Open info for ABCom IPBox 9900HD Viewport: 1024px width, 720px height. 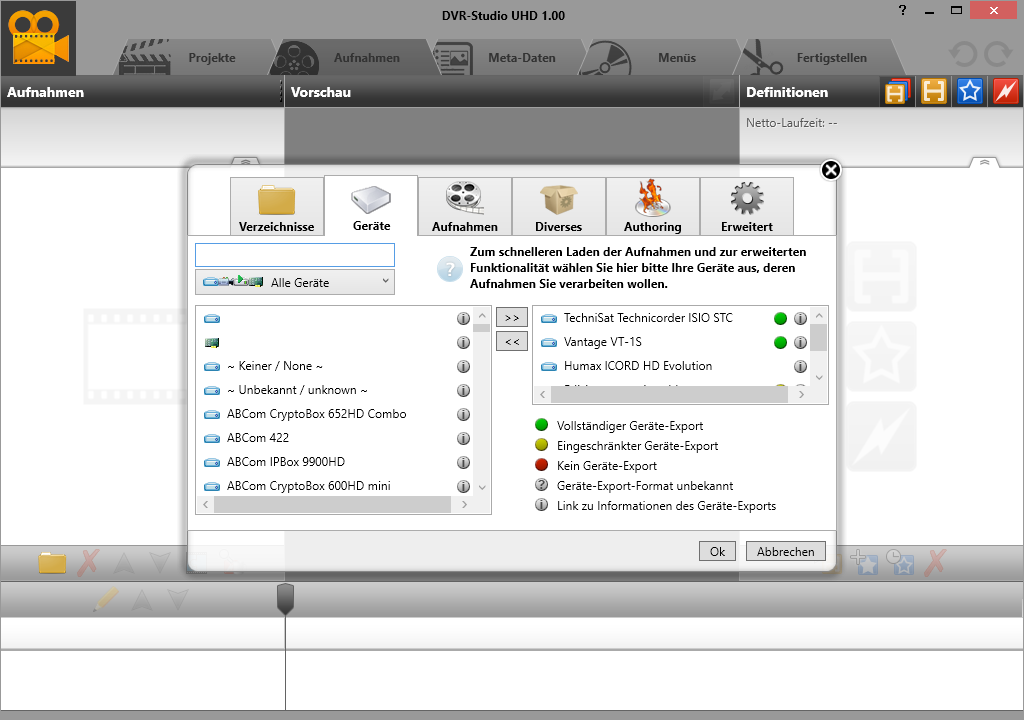tap(463, 462)
